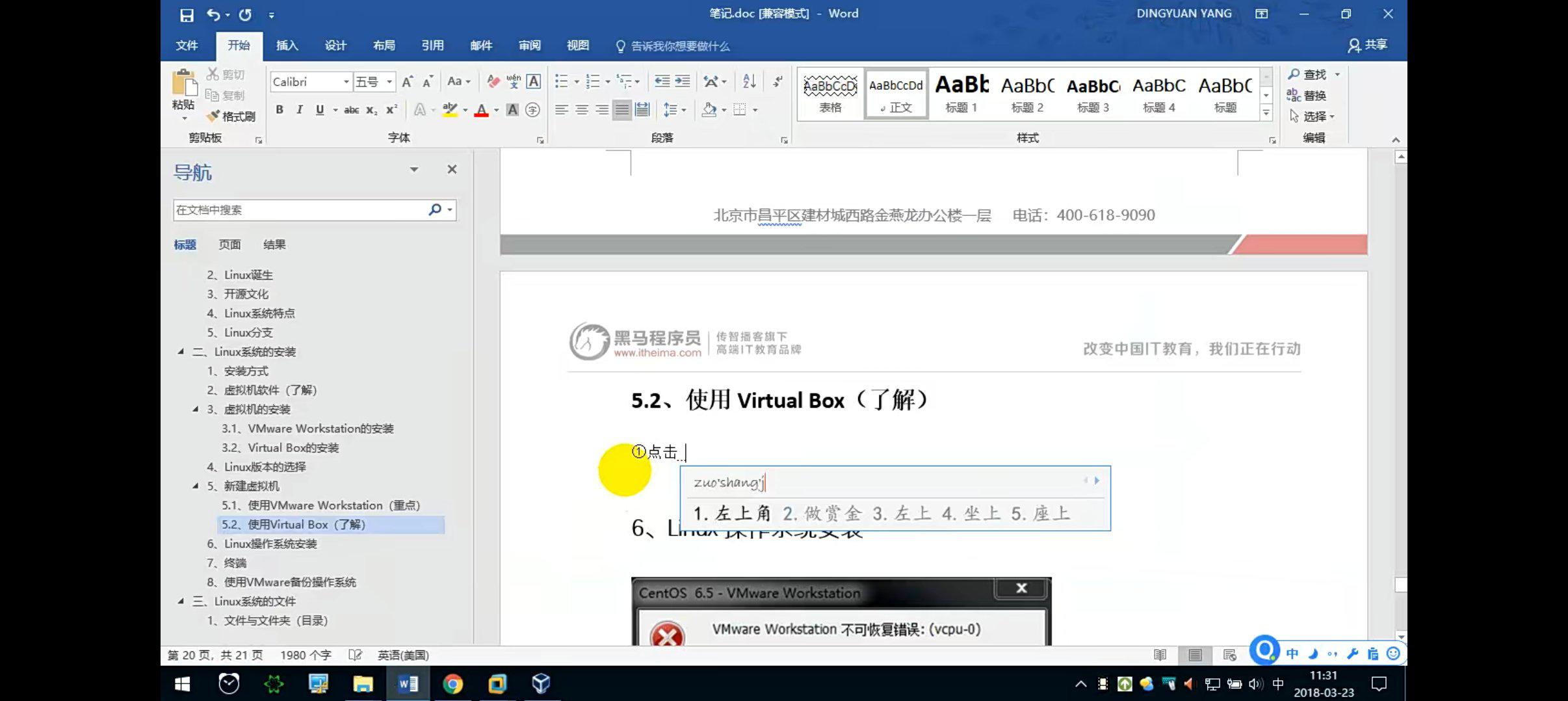The image size is (1568, 701).
Task: Click the bullet list icon
Action: tap(562, 82)
